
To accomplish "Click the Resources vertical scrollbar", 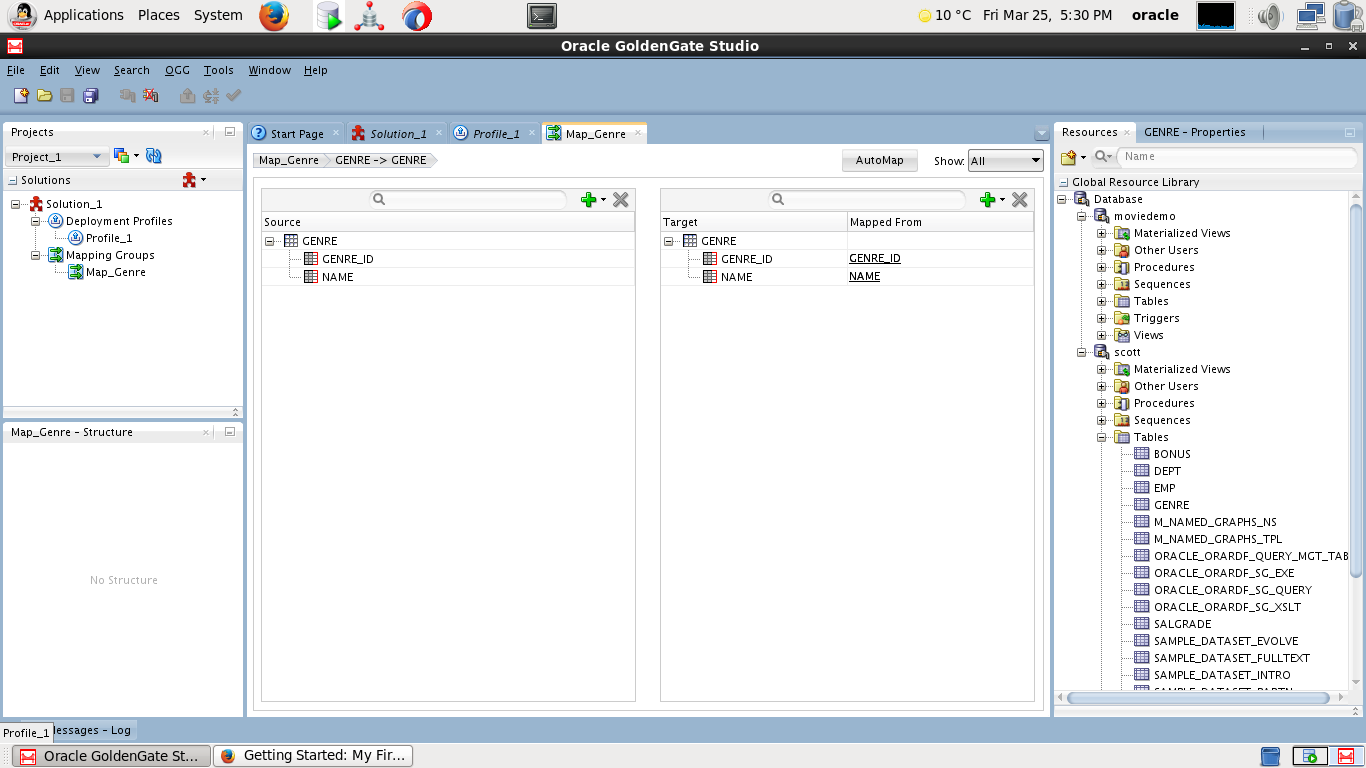I will point(1356,390).
